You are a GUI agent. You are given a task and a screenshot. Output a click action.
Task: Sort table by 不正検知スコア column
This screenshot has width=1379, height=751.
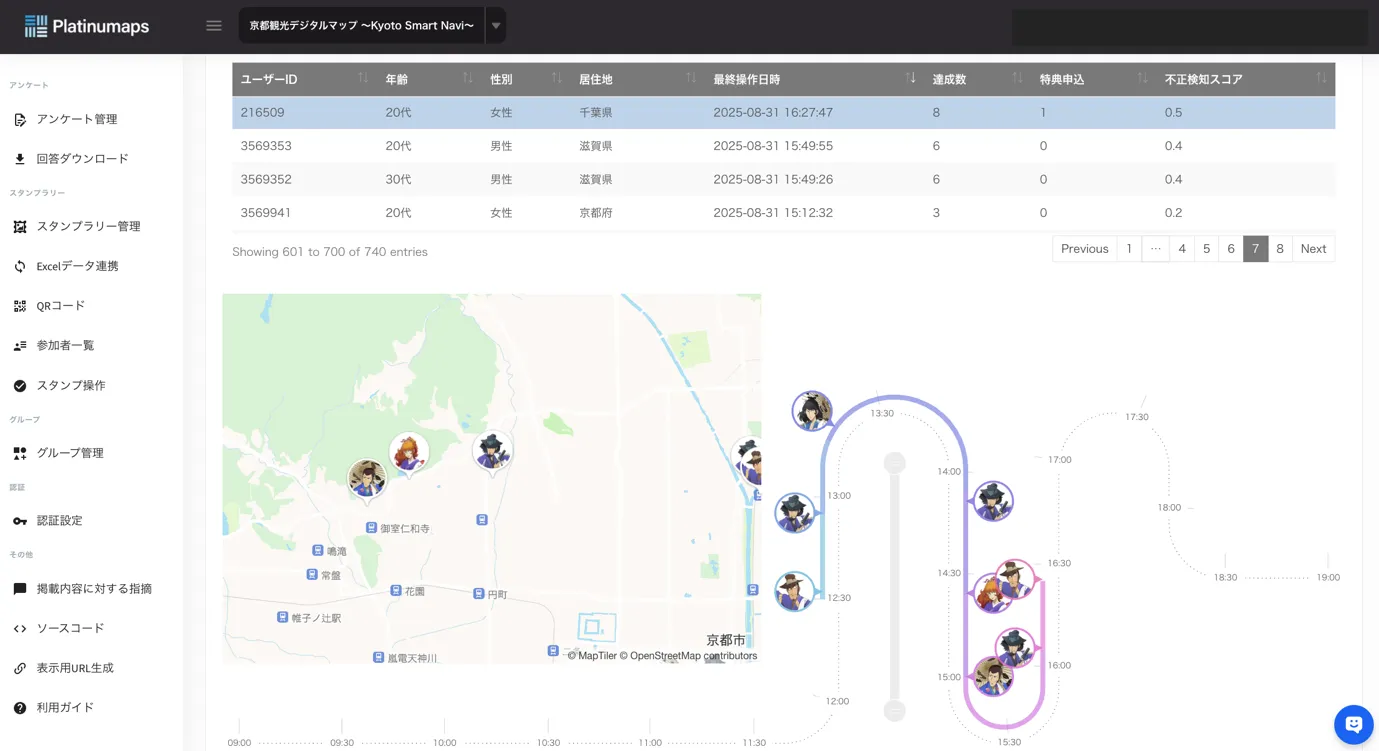tap(1245, 79)
